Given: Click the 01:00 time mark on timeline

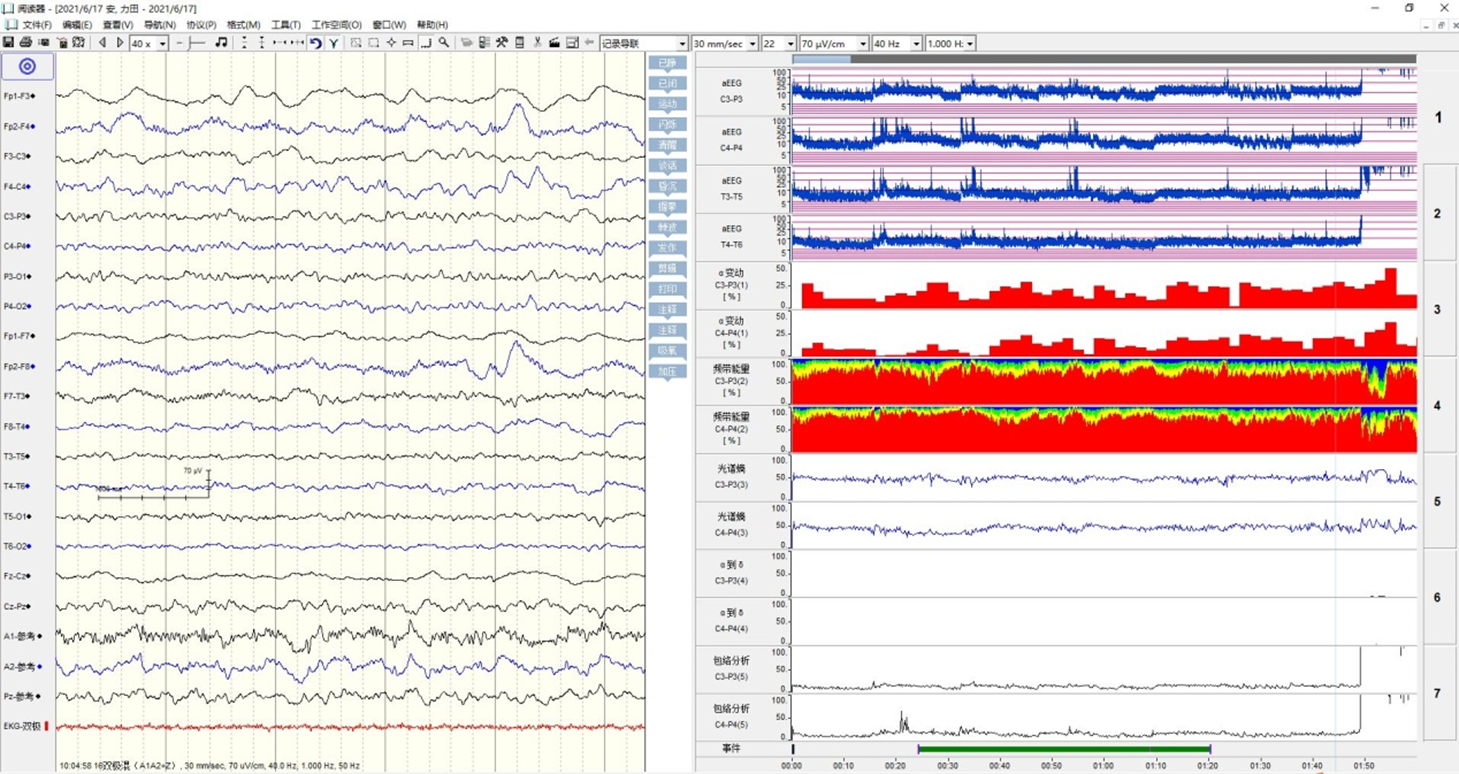Looking at the screenshot, I should [1103, 765].
